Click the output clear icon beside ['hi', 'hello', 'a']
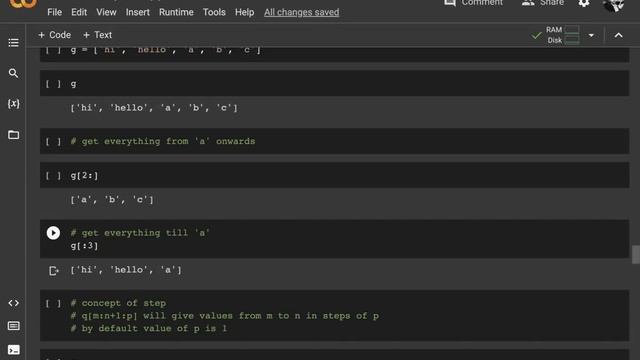 click(x=53, y=271)
